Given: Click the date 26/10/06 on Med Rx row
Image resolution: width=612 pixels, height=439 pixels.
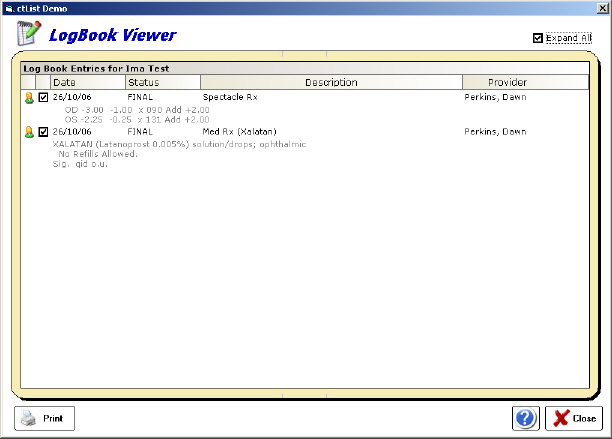Looking at the screenshot, I should [x=72, y=132].
